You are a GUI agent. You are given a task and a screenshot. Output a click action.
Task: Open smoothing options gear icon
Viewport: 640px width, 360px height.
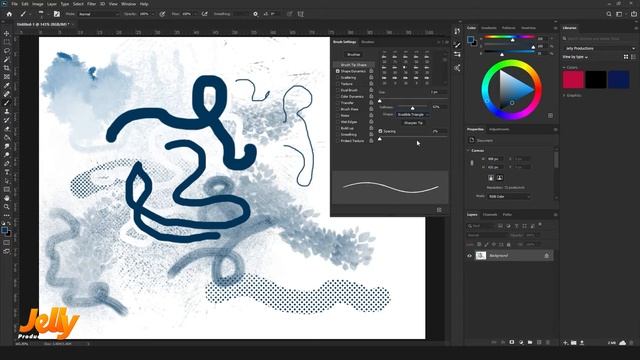pos(256,14)
